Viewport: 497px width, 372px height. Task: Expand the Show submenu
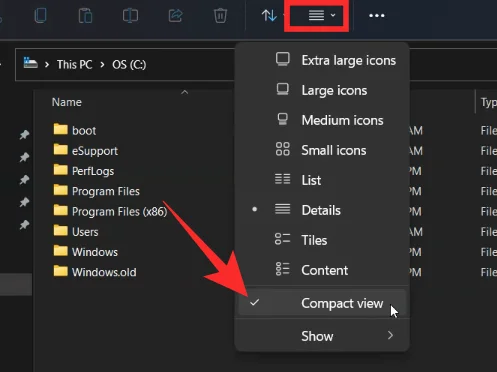pyautogui.click(x=322, y=336)
